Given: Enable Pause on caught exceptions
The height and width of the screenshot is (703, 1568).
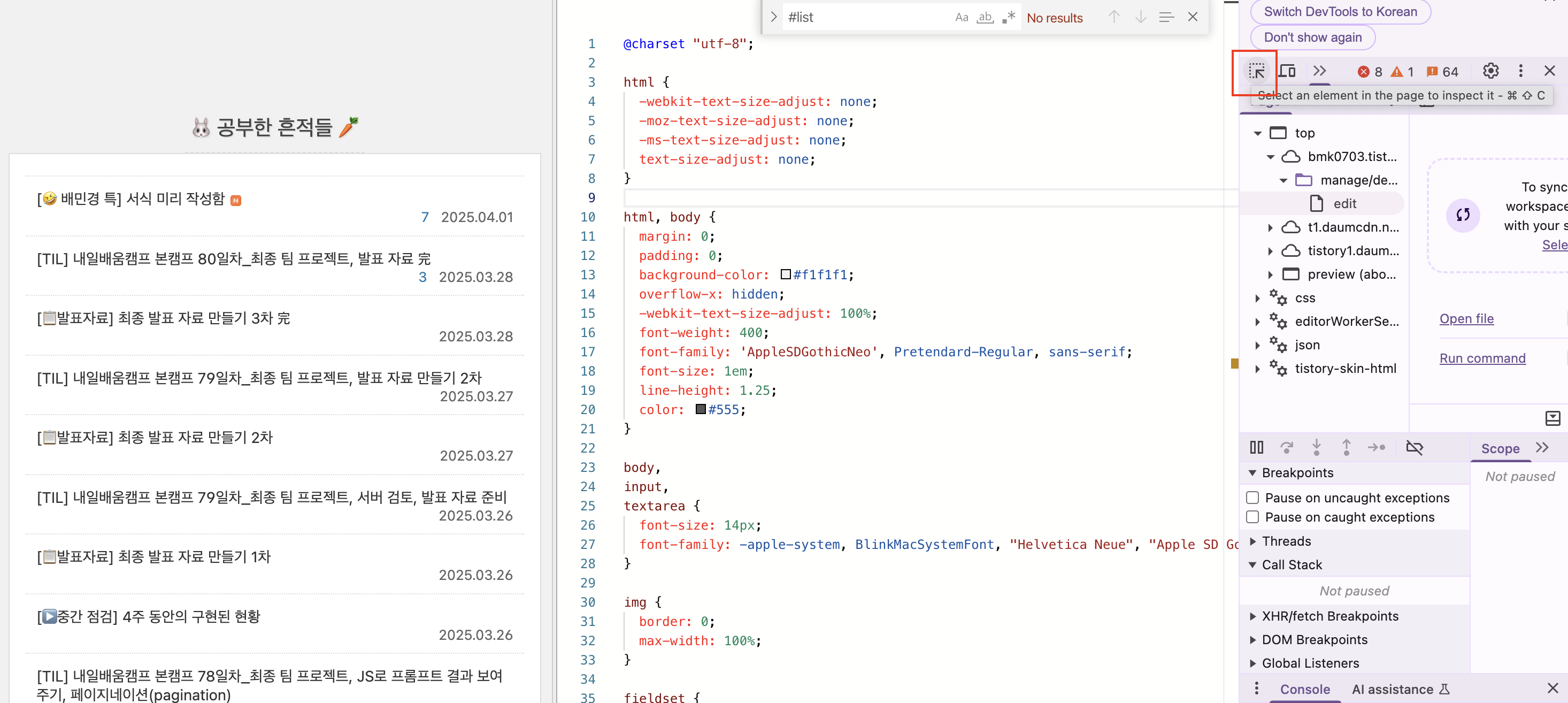Looking at the screenshot, I should 1252,517.
